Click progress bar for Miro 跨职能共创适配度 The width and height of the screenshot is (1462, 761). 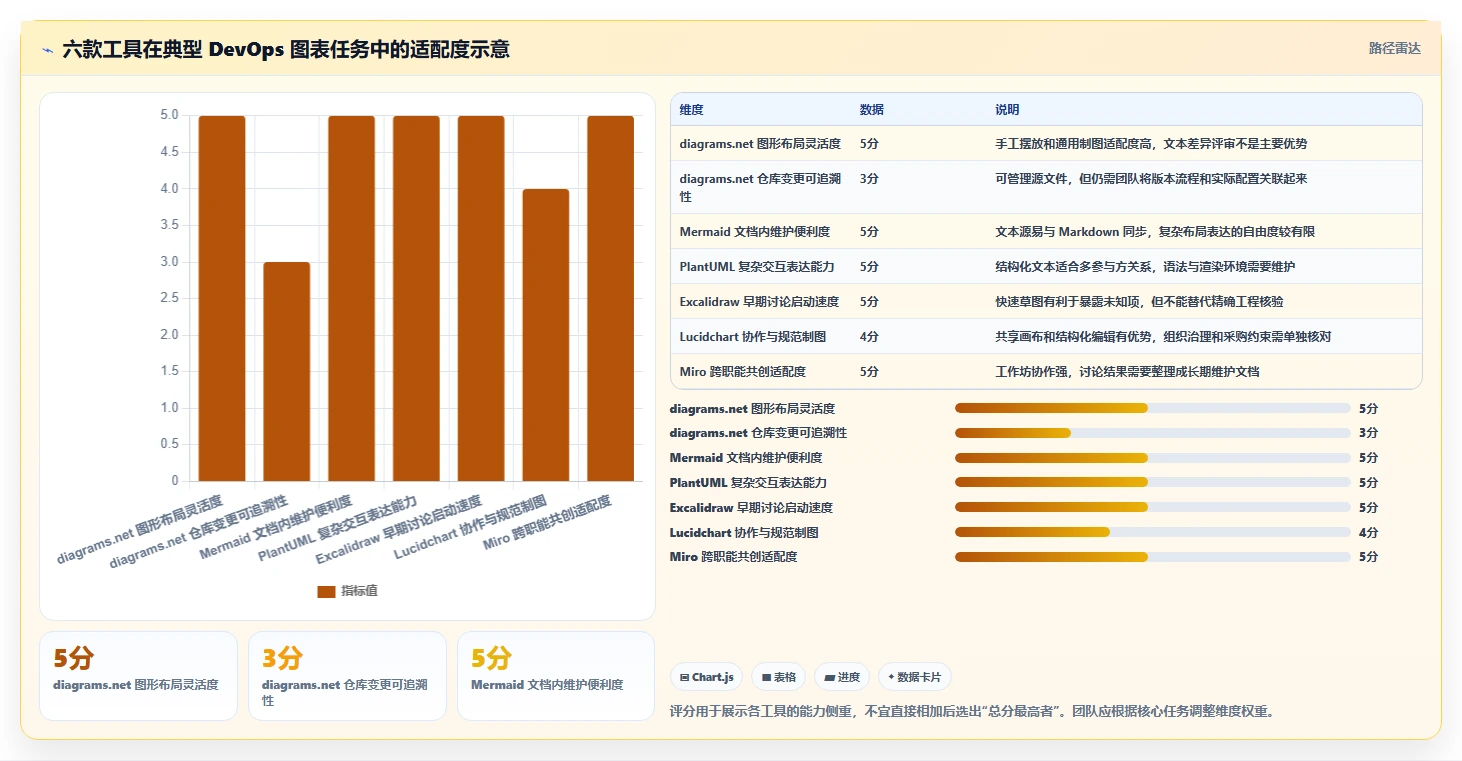point(1153,557)
